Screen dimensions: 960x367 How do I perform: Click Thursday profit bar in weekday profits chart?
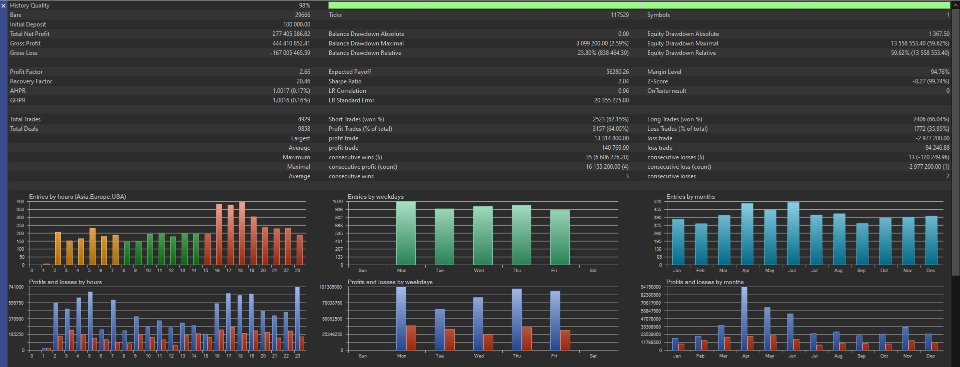517,319
